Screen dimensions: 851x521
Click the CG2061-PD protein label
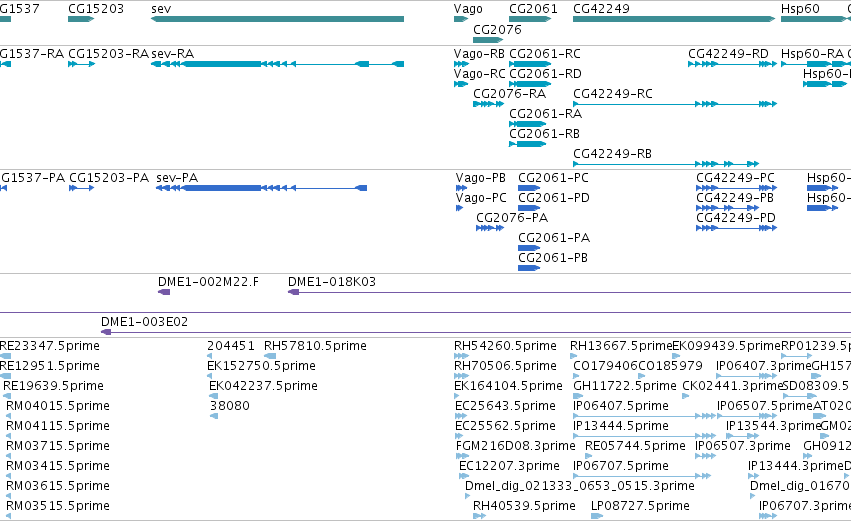554,198
